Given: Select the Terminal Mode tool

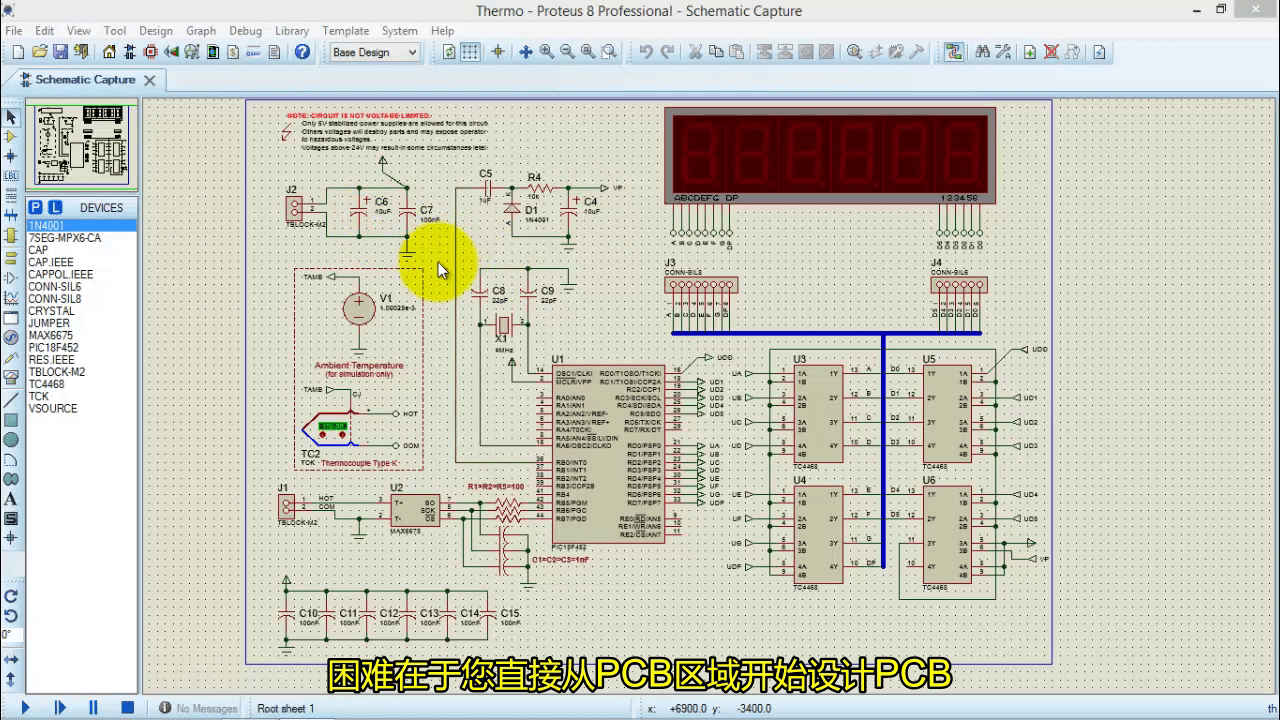Looking at the screenshot, I should pyautogui.click(x=11, y=257).
